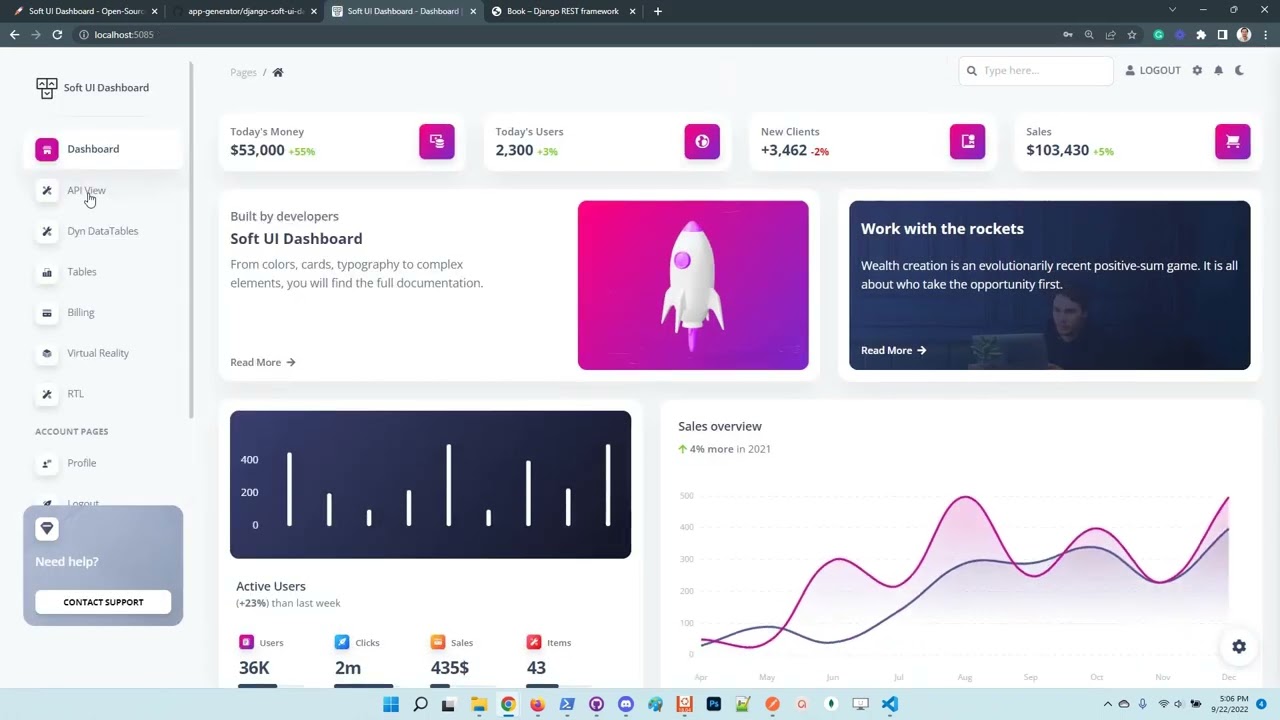Viewport: 1280px width, 720px height.
Task: Click the breadcrumb home icon
Action: coord(278,72)
